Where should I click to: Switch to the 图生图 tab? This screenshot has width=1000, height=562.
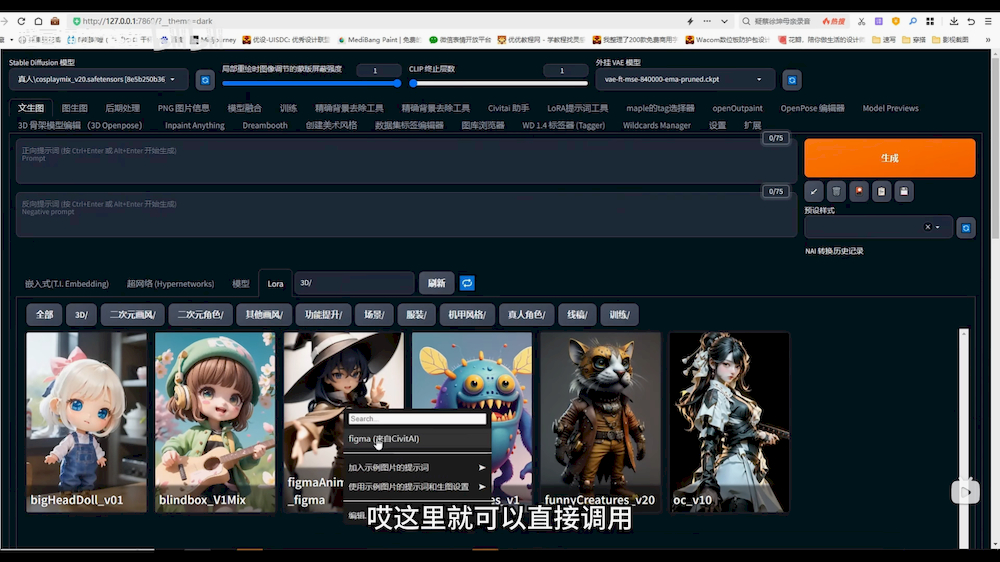[x=74, y=108]
